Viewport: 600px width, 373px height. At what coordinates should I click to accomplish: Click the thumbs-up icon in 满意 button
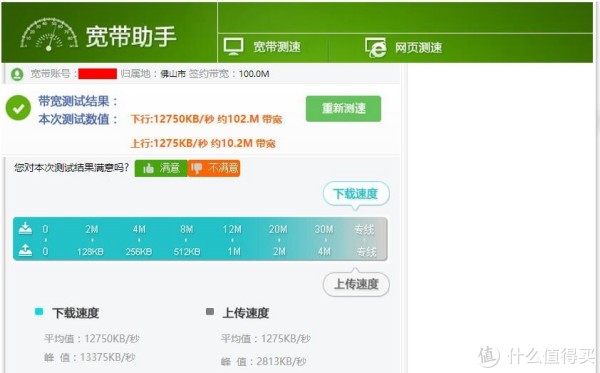(x=148, y=168)
